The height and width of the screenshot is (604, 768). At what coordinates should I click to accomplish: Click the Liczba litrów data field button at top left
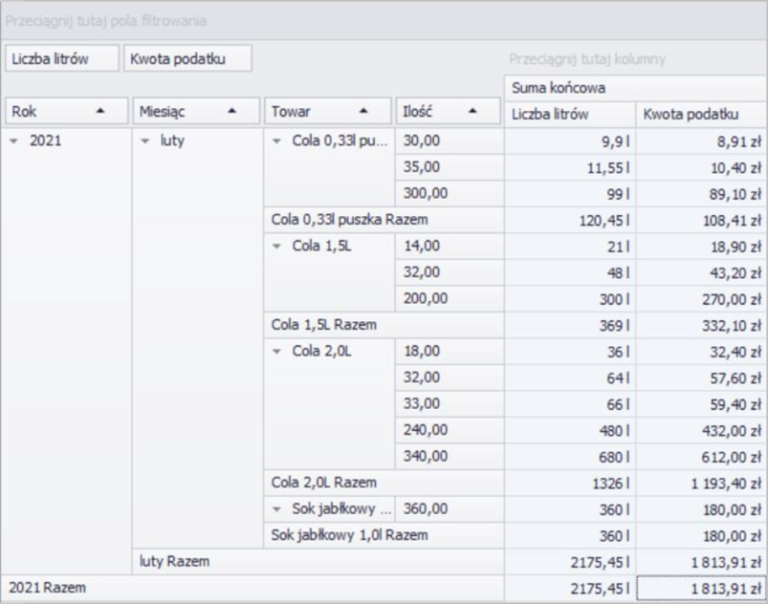62,59
